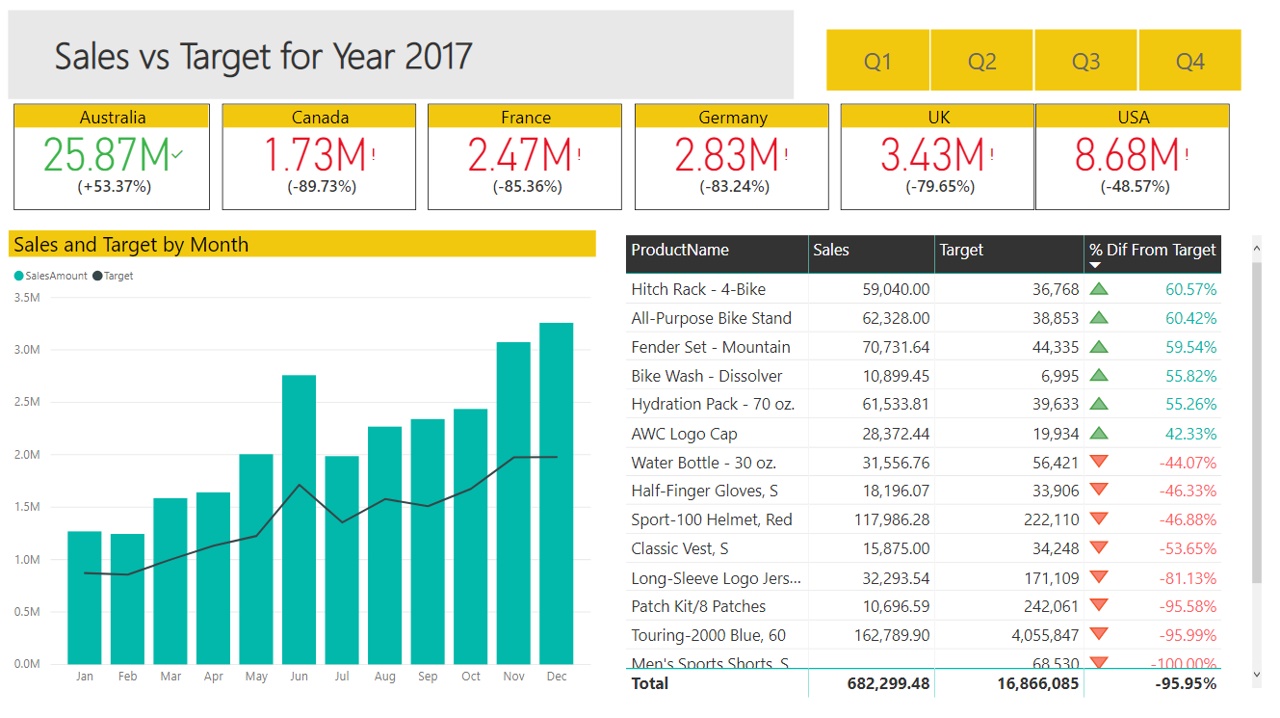Click red down triangle in Water Bottle row
Image resolution: width=1280 pixels, height=718 pixels.
tap(1099, 462)
